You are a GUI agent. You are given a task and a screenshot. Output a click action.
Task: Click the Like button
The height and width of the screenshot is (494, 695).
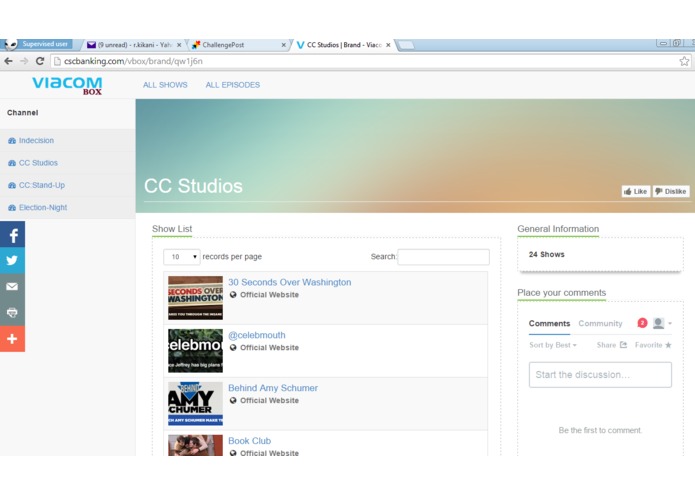(x=636, y=191)
